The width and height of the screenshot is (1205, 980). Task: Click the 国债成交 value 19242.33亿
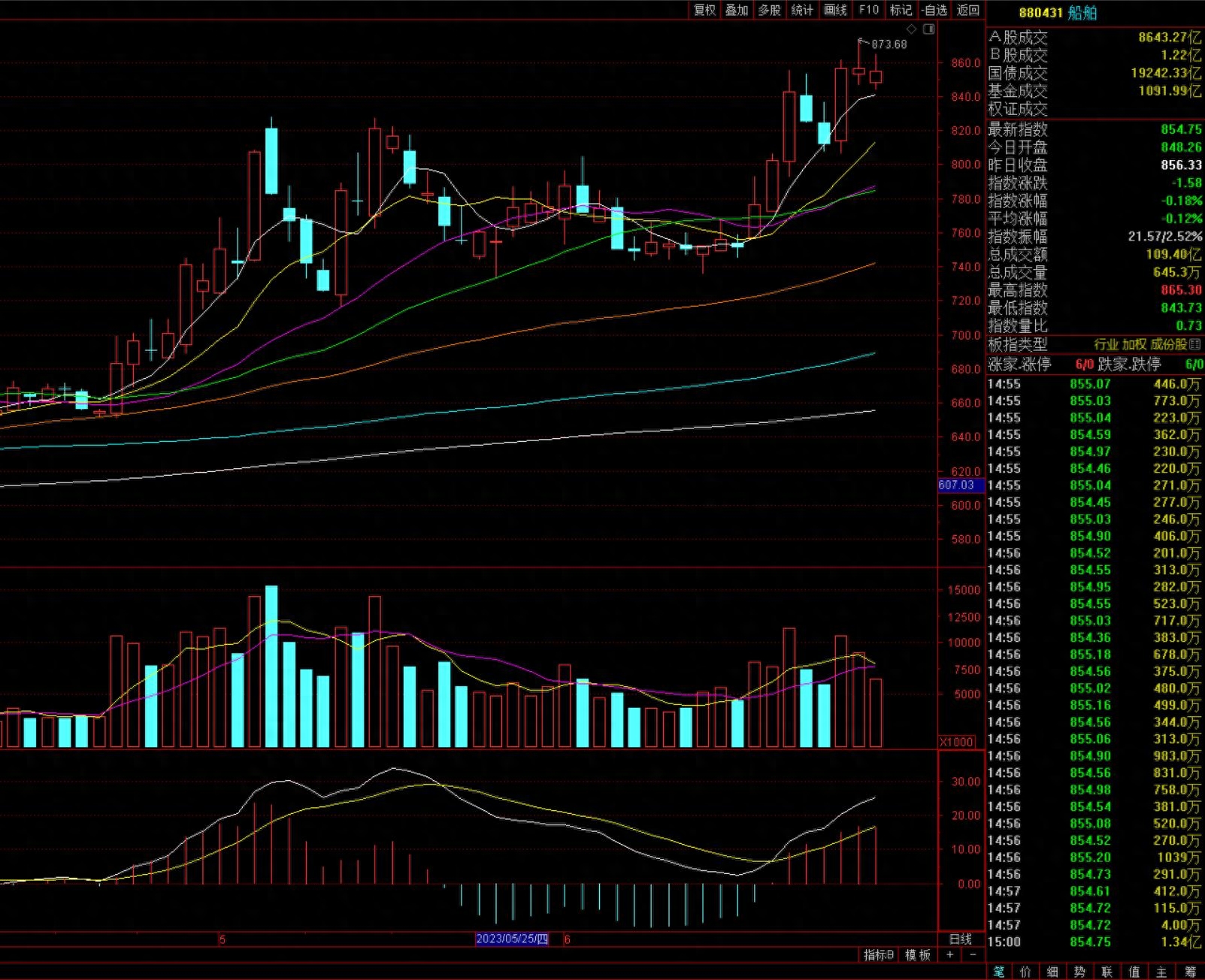coord(1167,73)
